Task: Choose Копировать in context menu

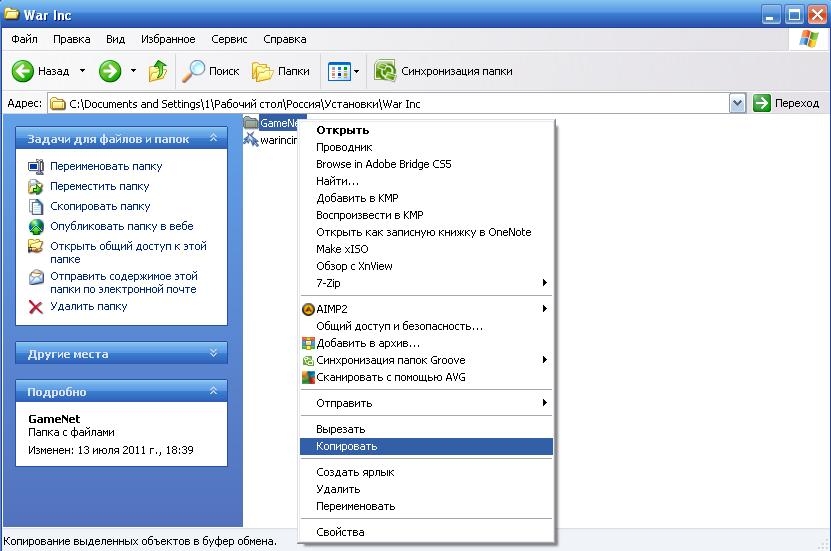Action: tap(426, 446)
